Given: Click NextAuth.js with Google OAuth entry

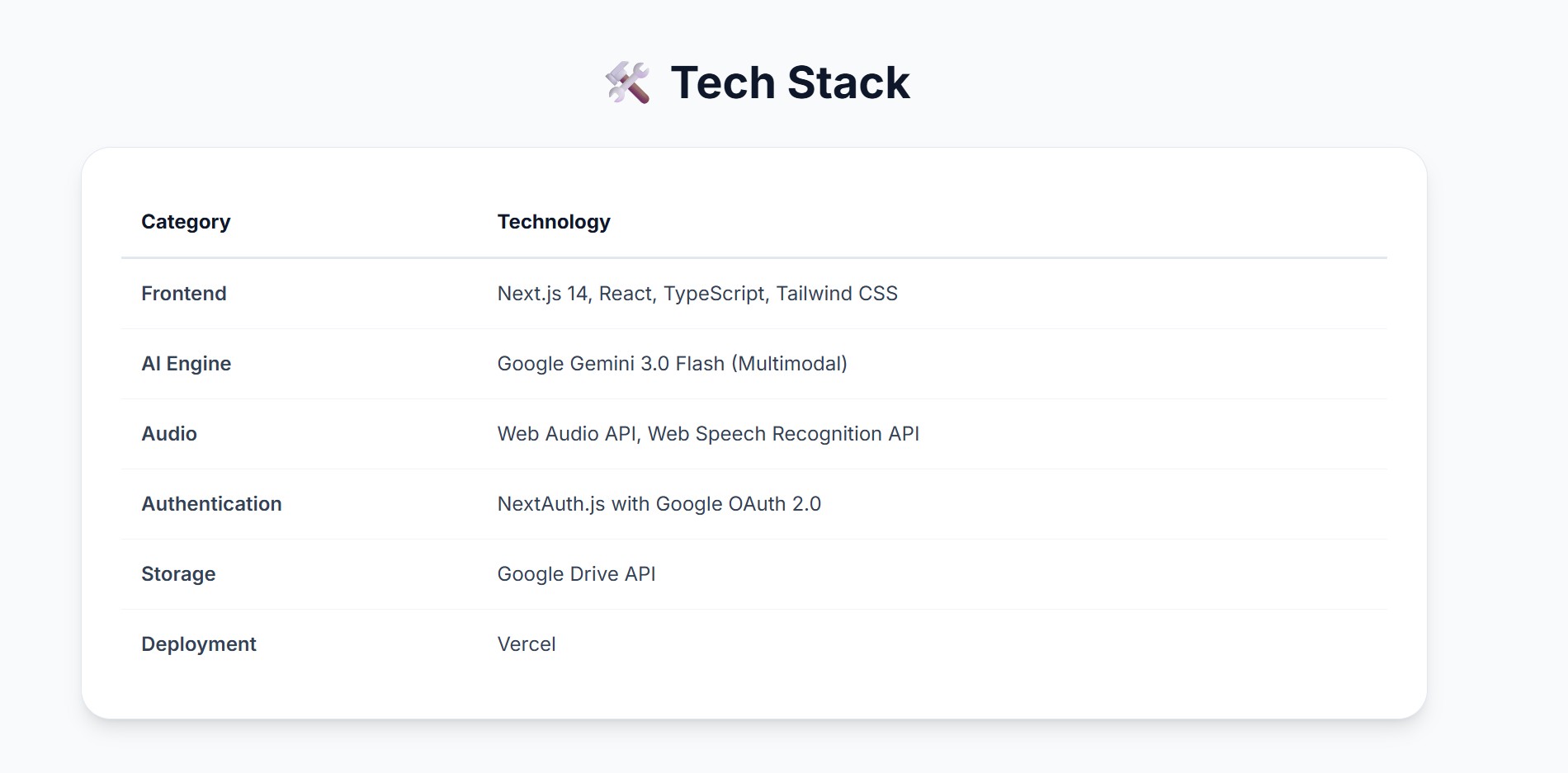Looking at the screenshot, I should pos(659,504).
